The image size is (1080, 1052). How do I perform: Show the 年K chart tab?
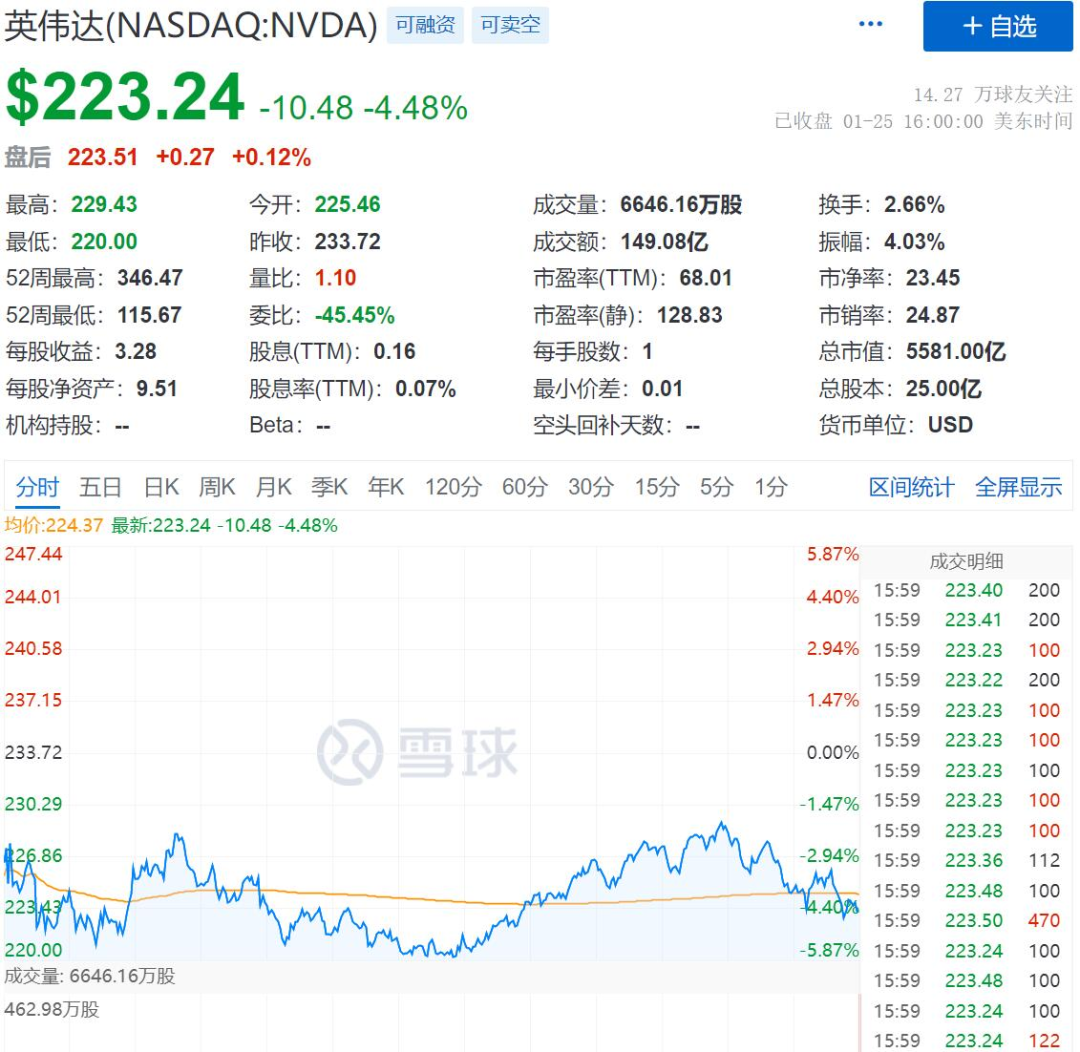386,487
